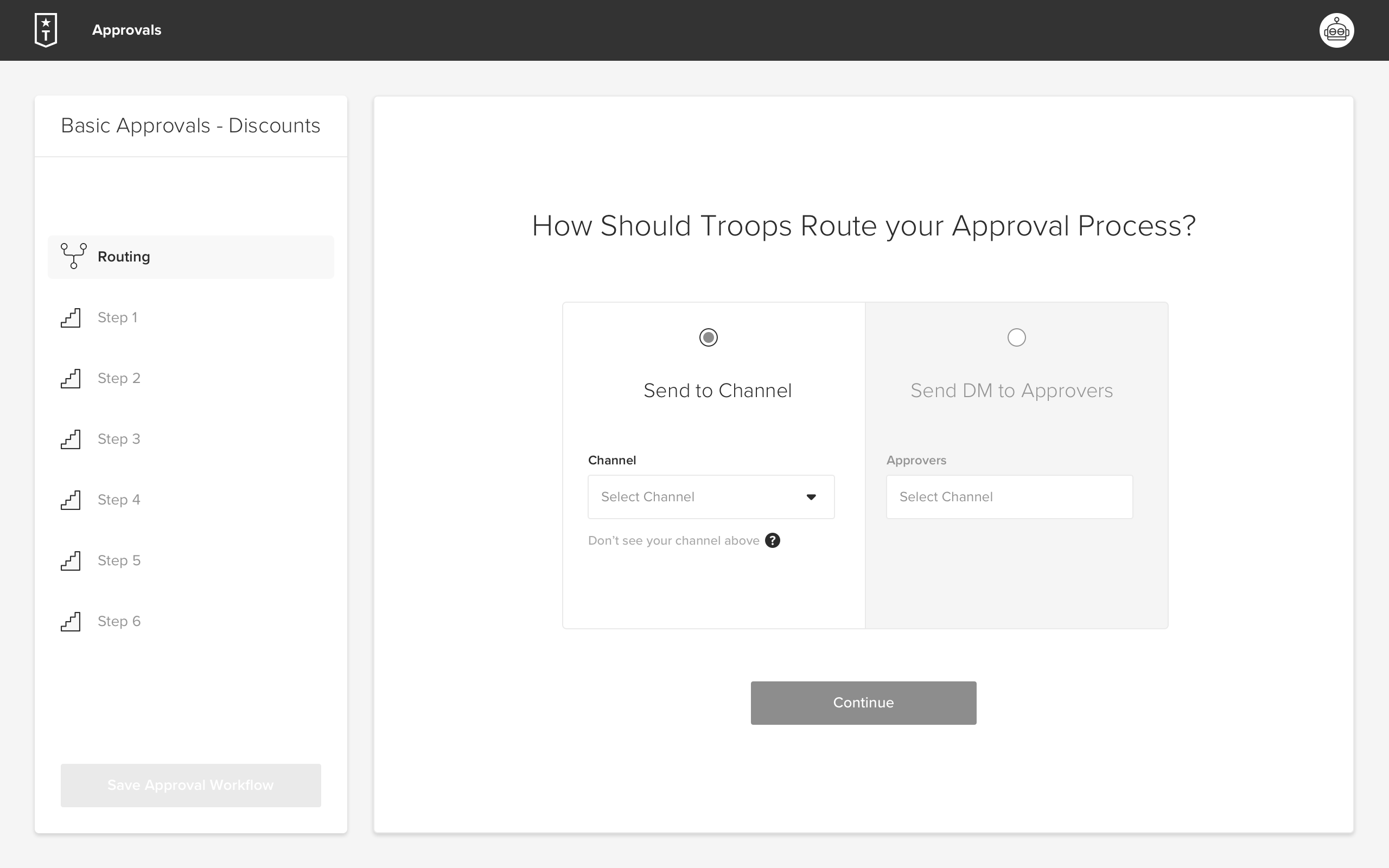Open the Select Channel dropdown arrow
Screen dimensions: 1389x868
[811, 497]
